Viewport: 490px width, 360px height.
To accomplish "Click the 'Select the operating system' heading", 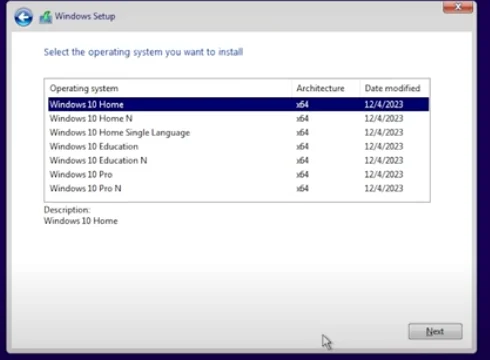I will point(143,52).
